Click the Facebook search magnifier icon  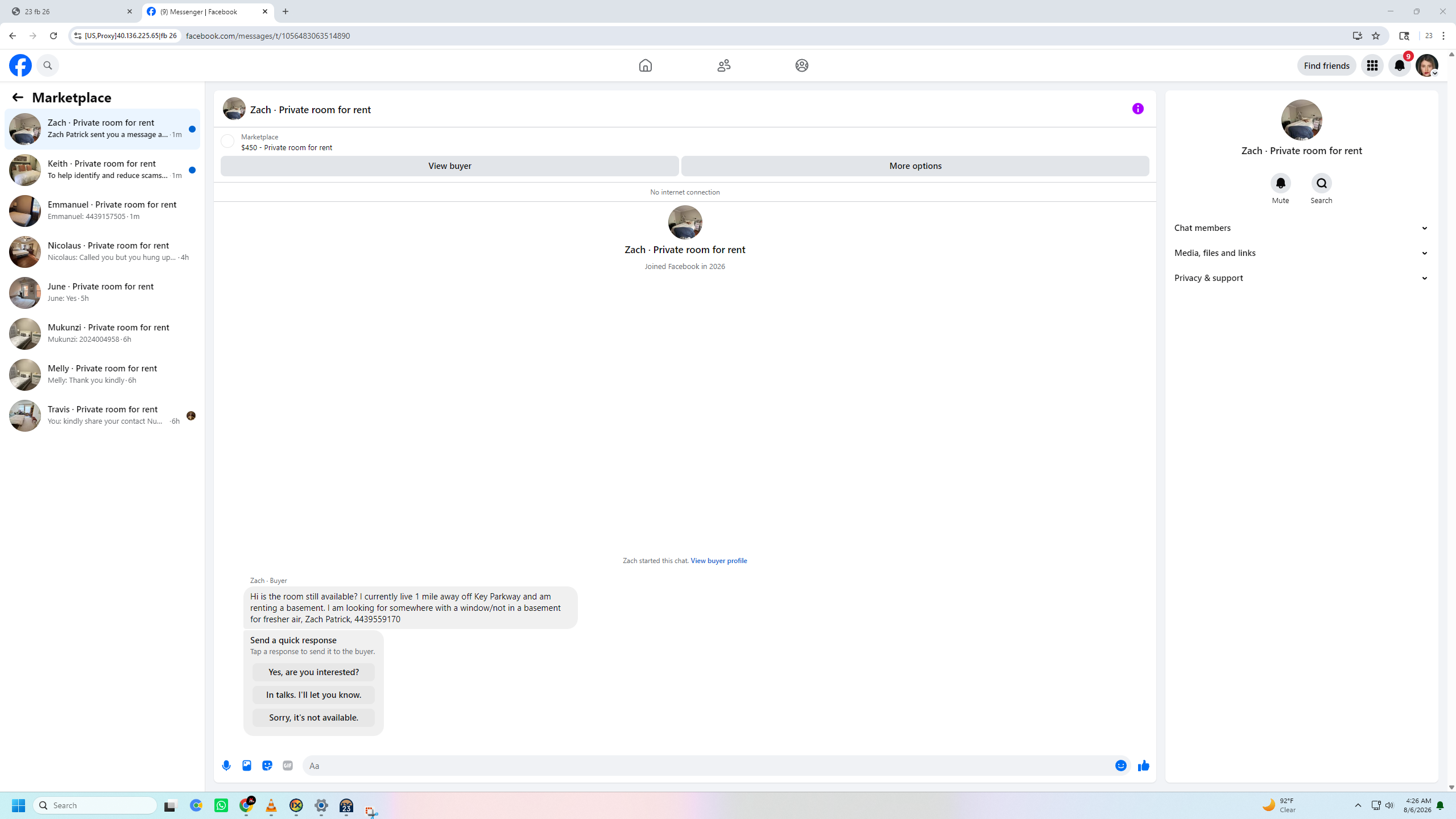48,65
